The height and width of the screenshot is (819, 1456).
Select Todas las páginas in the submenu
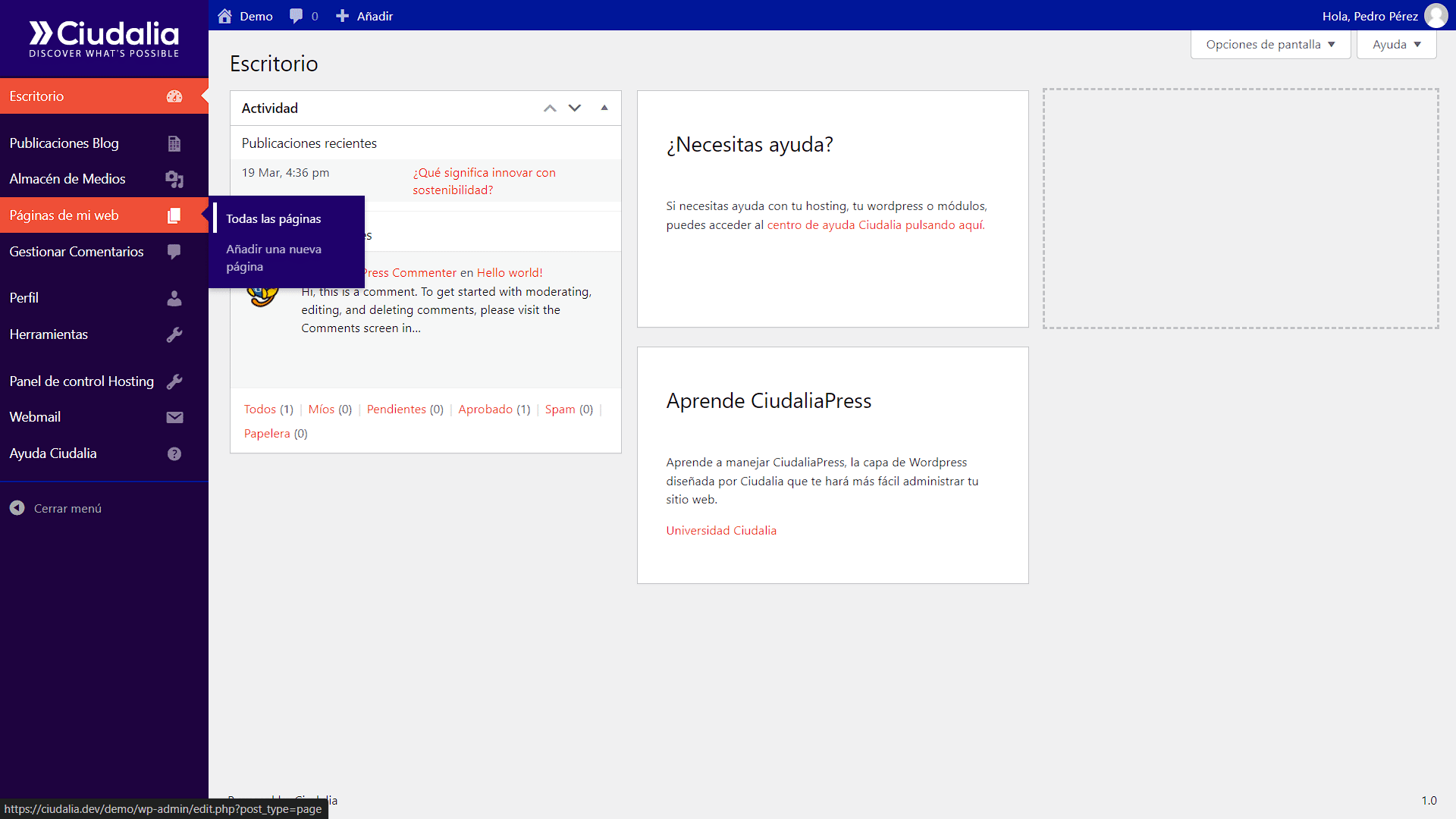[x=273, y=218]
